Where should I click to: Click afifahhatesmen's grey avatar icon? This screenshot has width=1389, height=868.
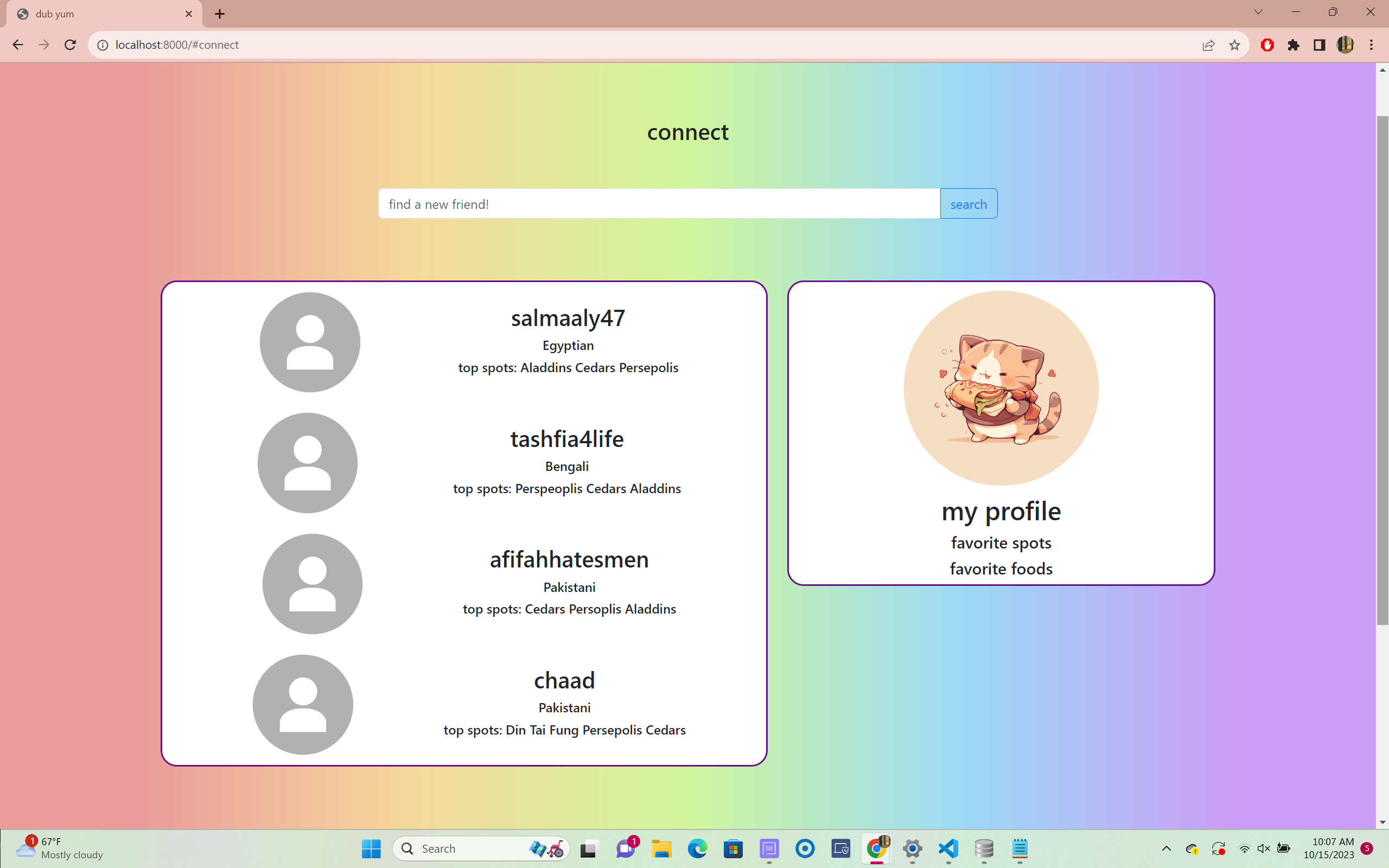pos(312,584)
